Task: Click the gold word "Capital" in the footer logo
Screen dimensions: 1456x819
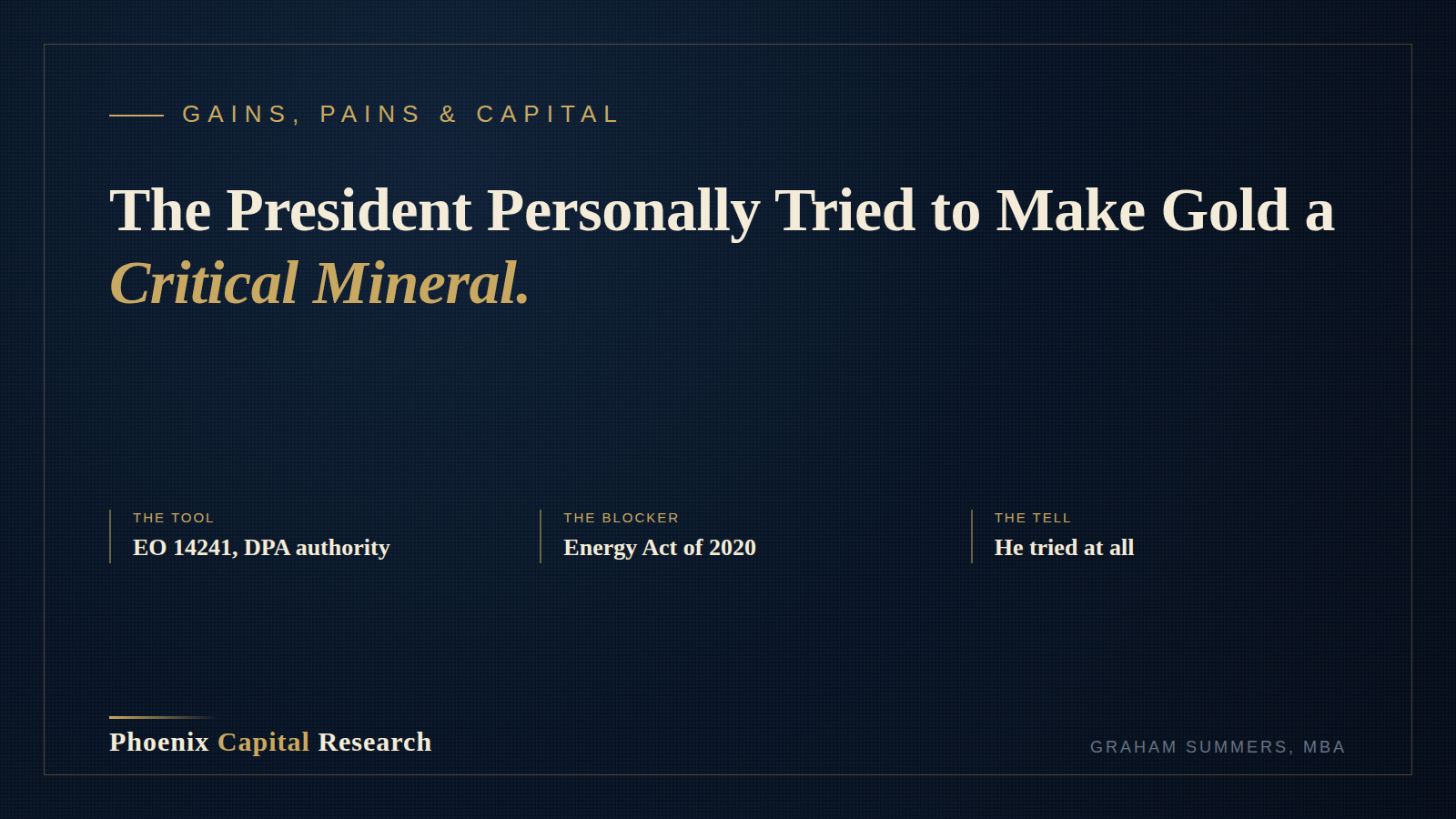Action: click(264, 743)
